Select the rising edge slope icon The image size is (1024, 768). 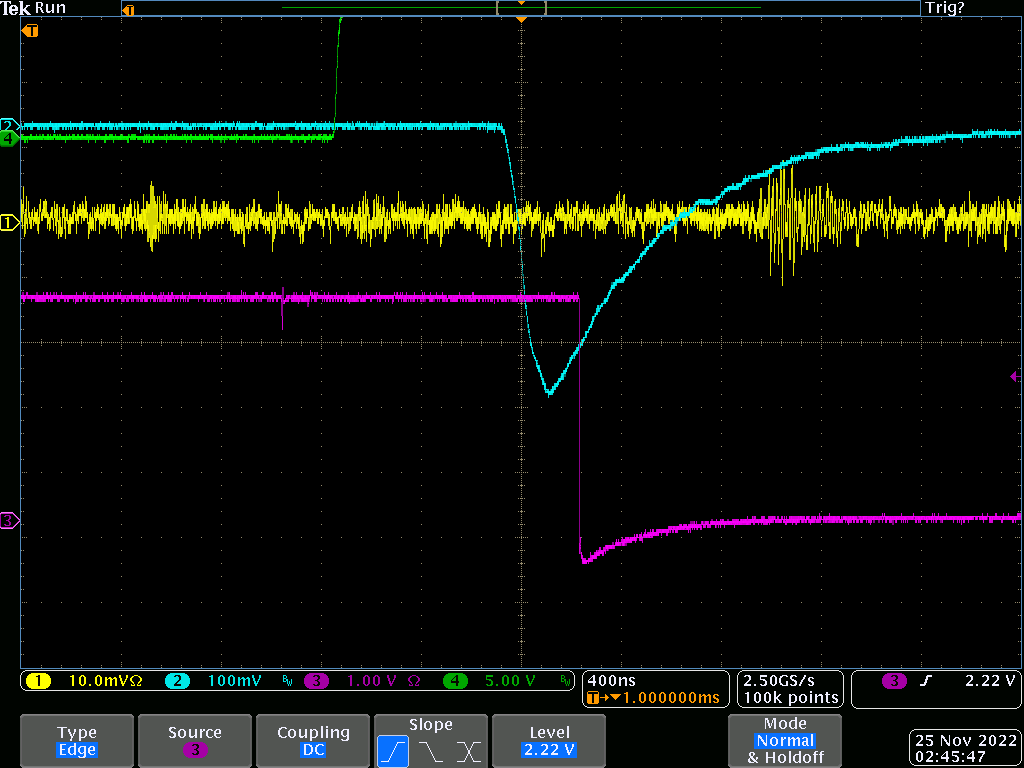(x=392, y=750)
